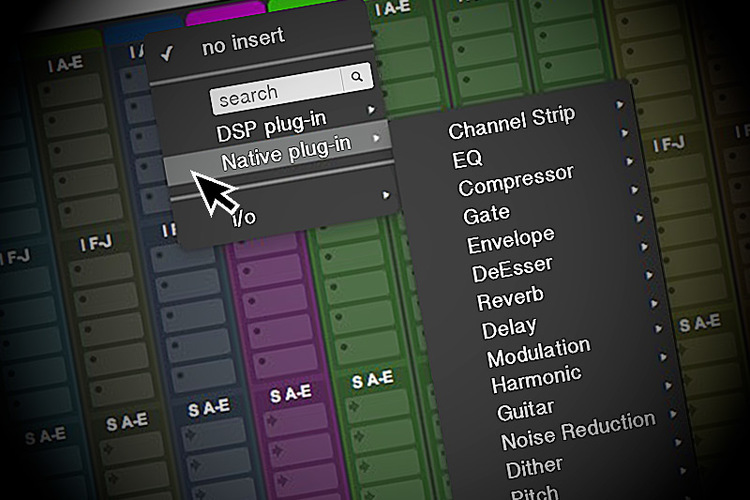
Task: Expand the arrow for Channel Strip
Action: (x=620, y=104)
